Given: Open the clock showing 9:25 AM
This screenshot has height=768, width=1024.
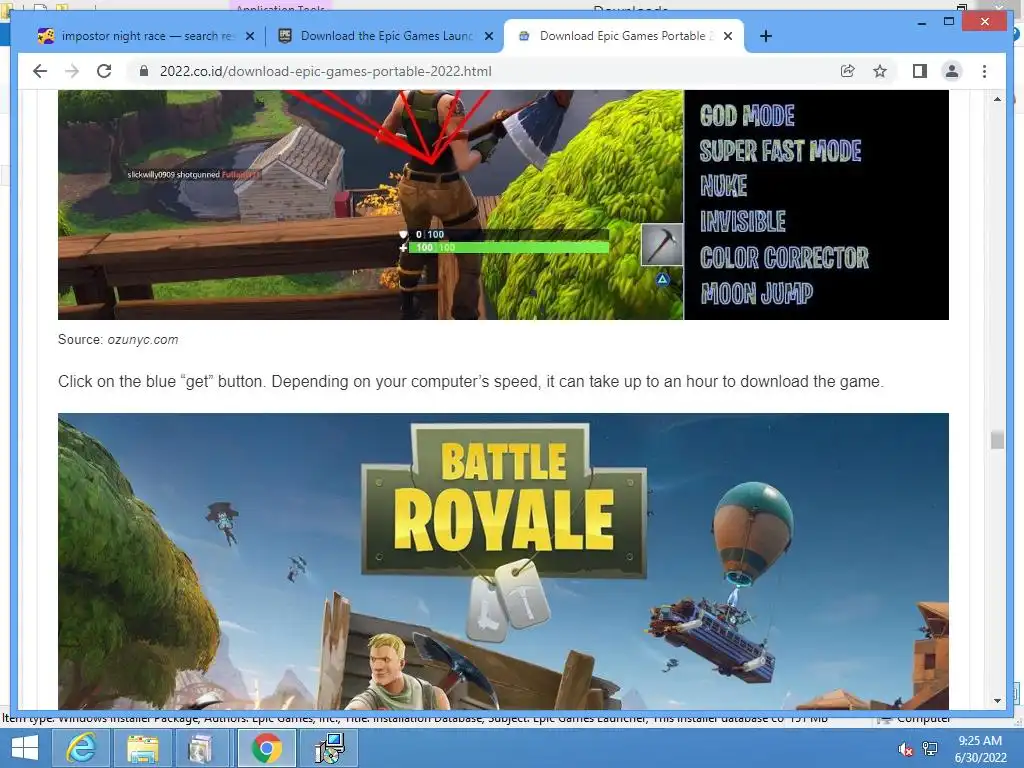Looking at the screenshot, I should click(980, 749).
